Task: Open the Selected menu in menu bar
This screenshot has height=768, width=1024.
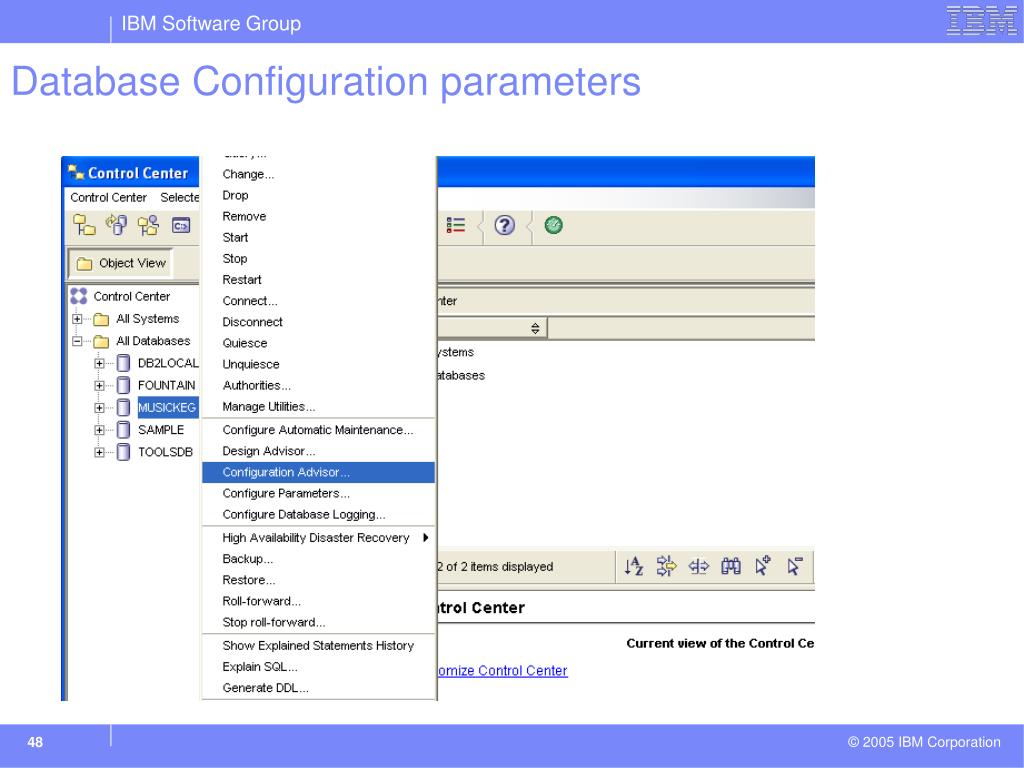Action: point(180,197)
